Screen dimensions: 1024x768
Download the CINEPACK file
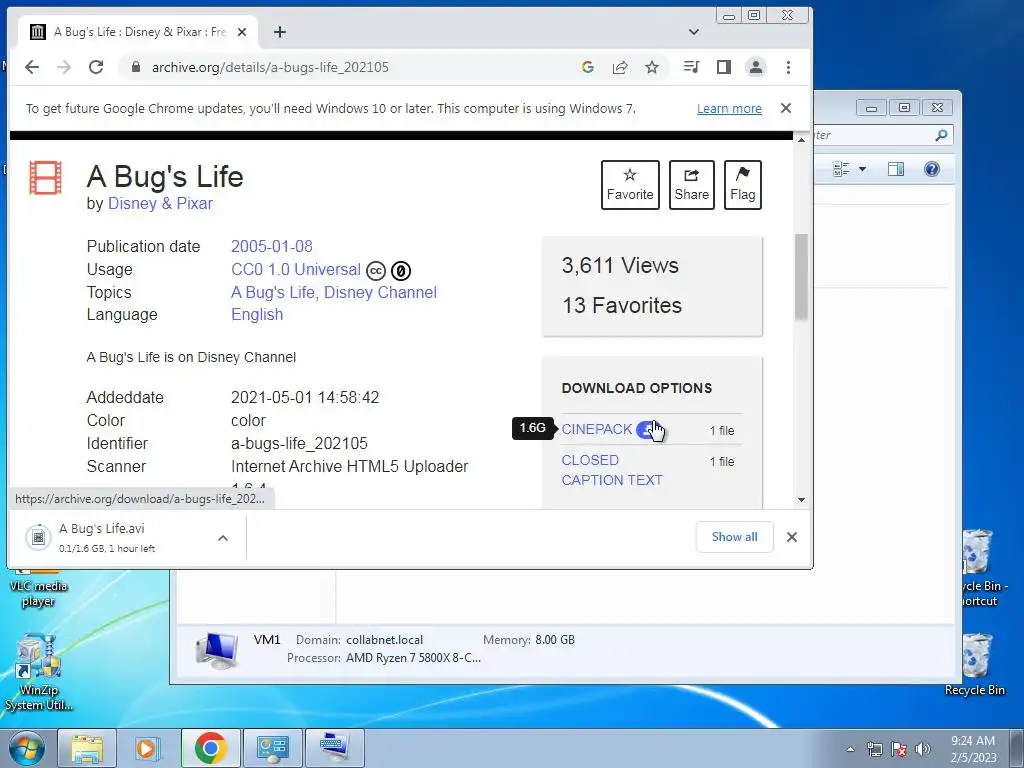click(x=597, y=430)
